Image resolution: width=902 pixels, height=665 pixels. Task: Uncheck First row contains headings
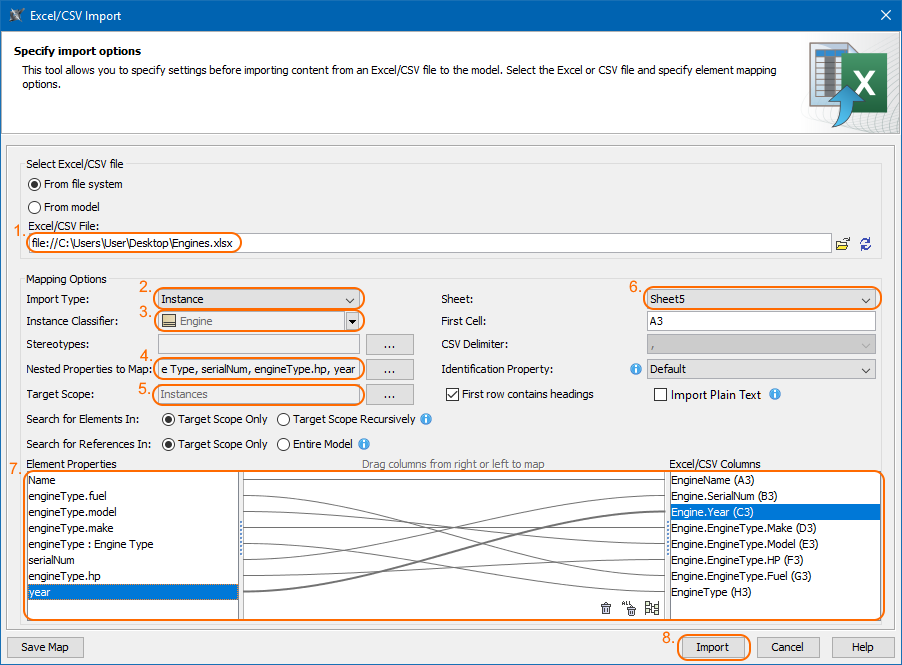[x=452, y=394]
